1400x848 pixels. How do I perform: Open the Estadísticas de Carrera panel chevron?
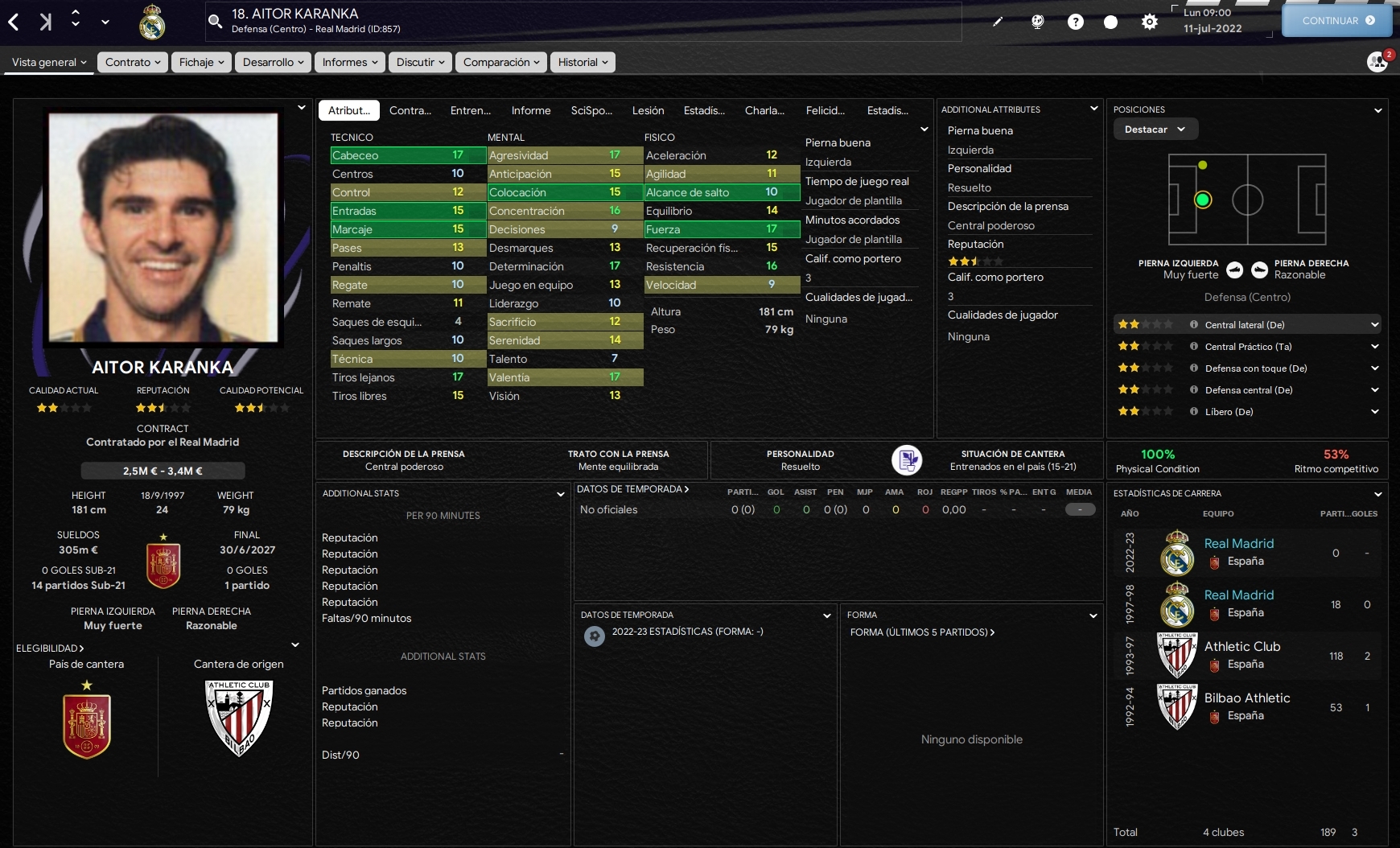tap(1378, 494)
